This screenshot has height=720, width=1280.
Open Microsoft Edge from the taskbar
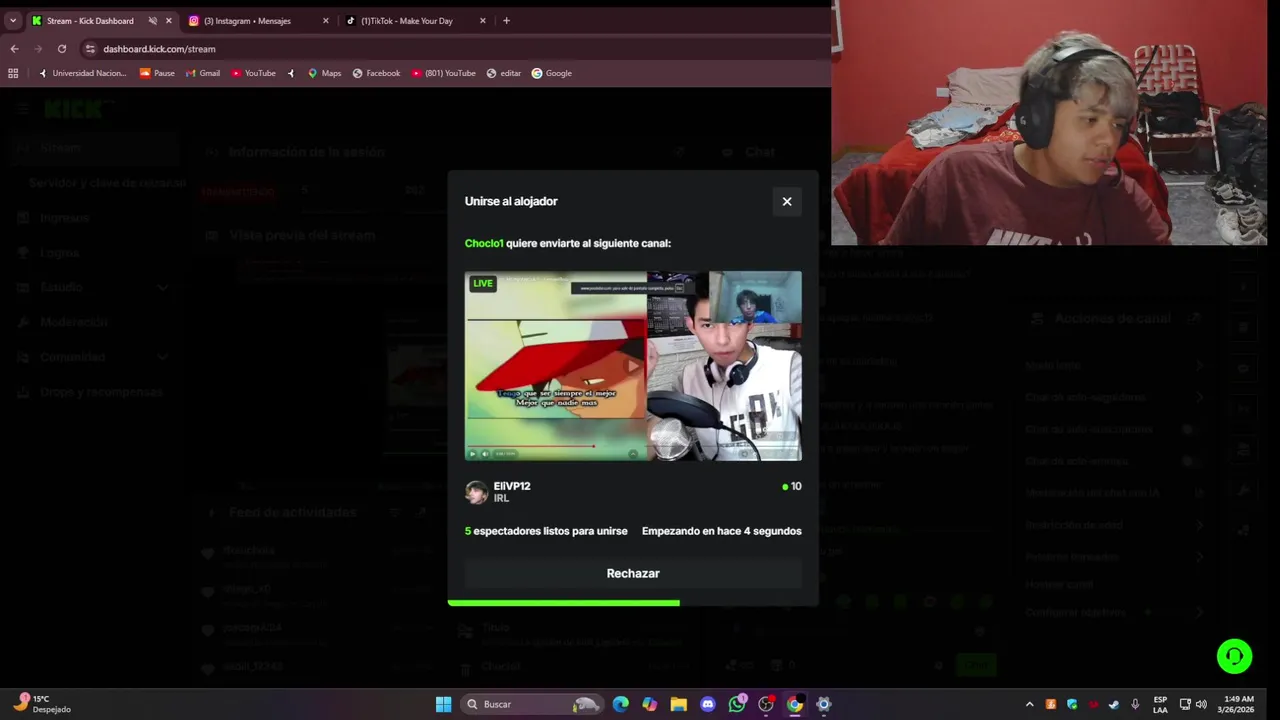pyautogui.click(x=621, y=704)
